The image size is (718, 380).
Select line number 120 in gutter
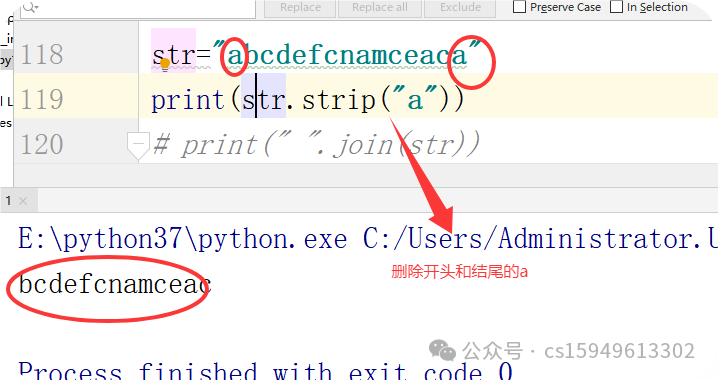[x=42, y=144]
